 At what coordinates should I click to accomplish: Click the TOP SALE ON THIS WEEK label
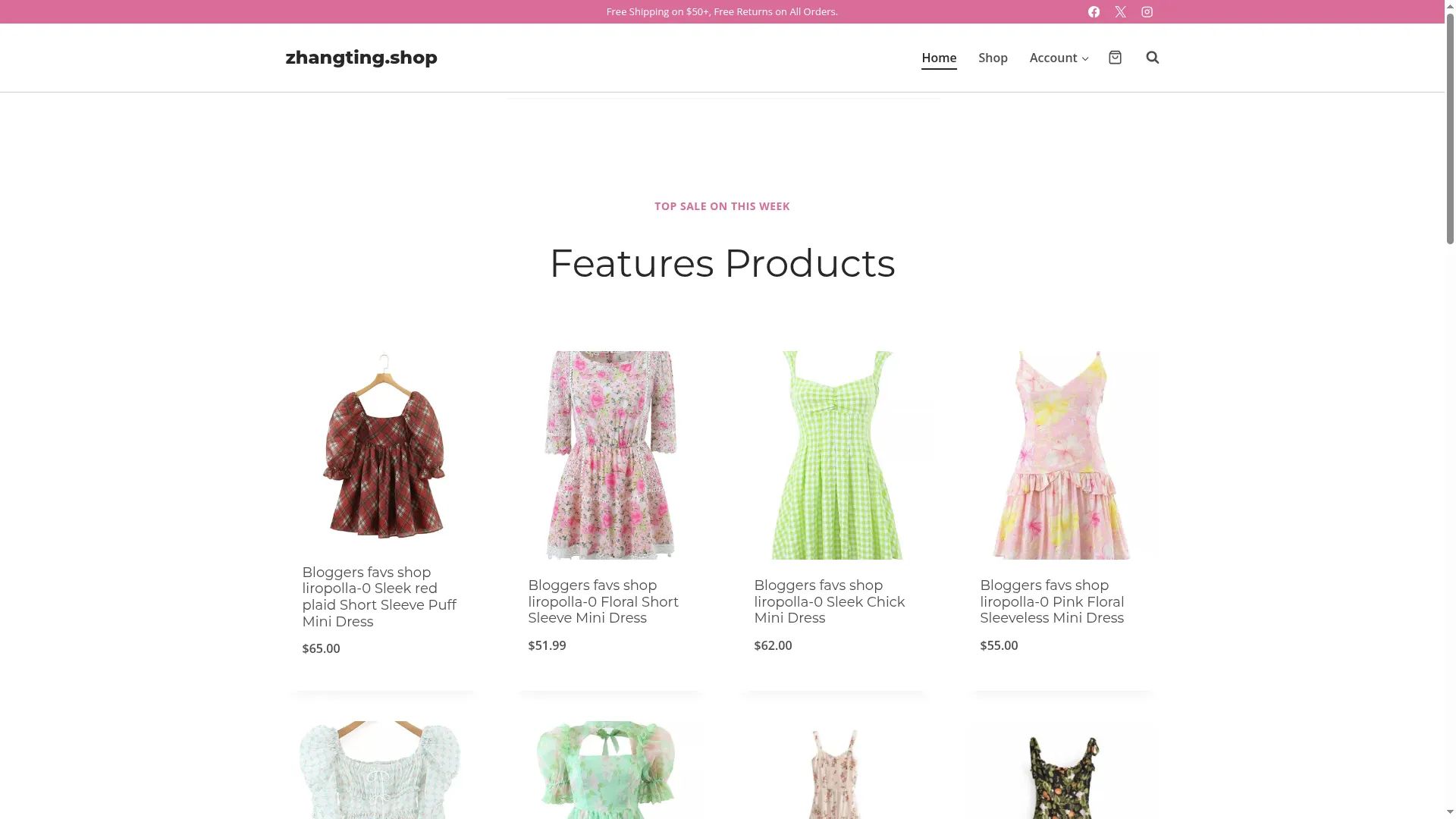[x=722, y=206]
